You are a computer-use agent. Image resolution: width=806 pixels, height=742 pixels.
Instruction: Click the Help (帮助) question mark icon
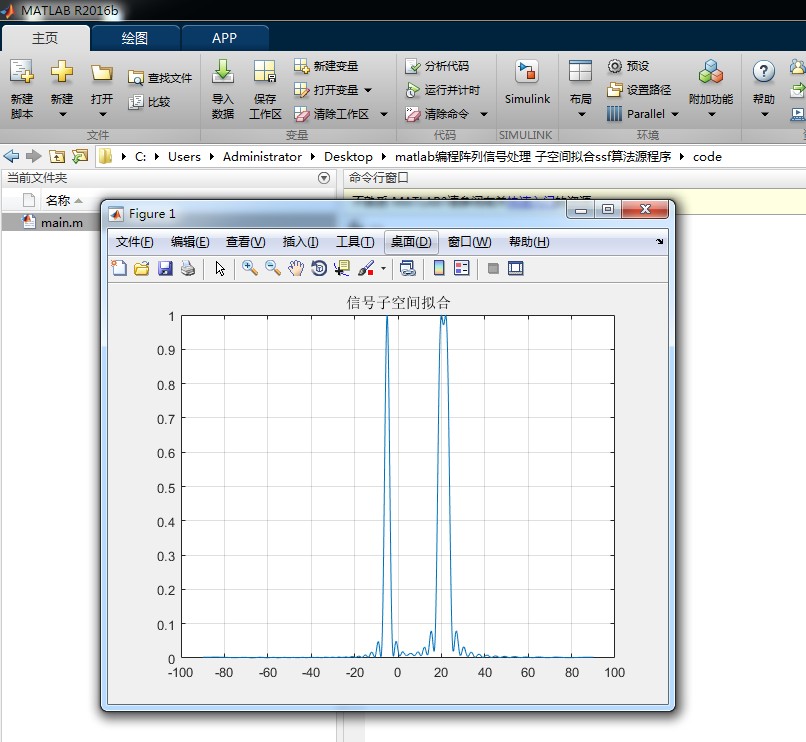[x=764, y=72]
